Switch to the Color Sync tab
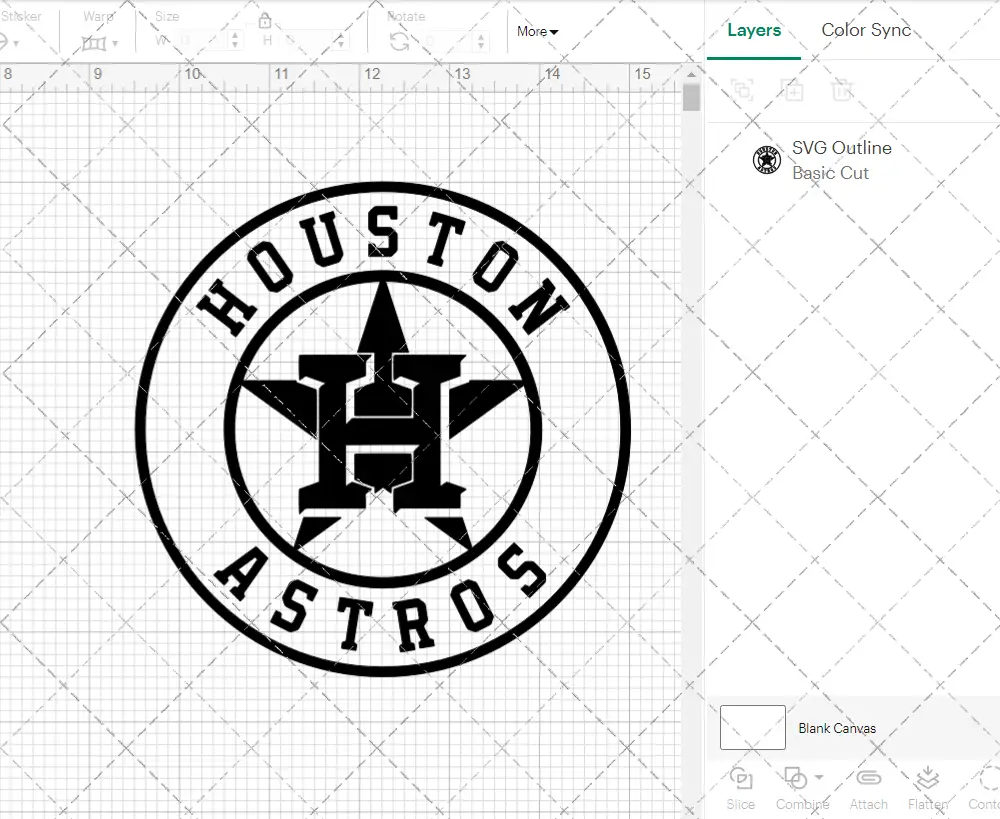1000x819 pixels. tap(866, 30)
